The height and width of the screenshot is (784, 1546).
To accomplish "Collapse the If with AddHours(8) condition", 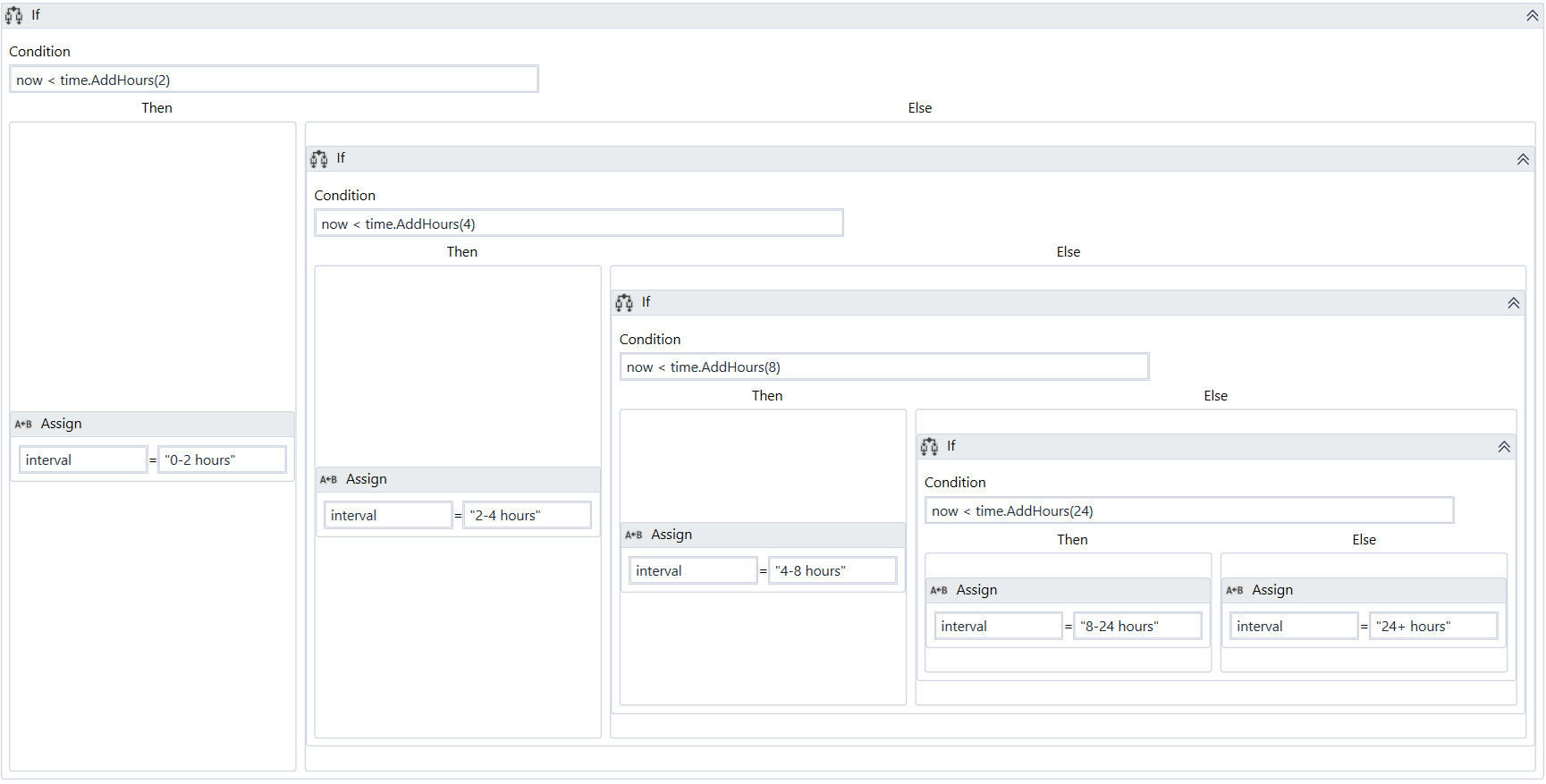I will (x=1513, y=304).
